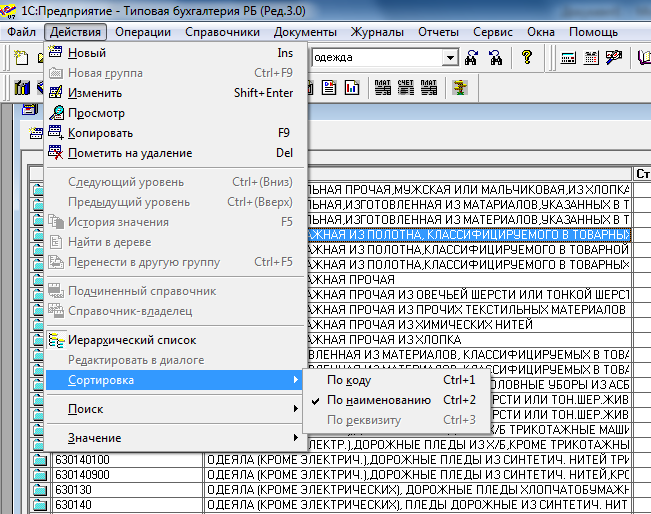The height and width of the screenshot is (514, 651).
Task: Close the open Действия menu via its title
Action: coord(75,32)
